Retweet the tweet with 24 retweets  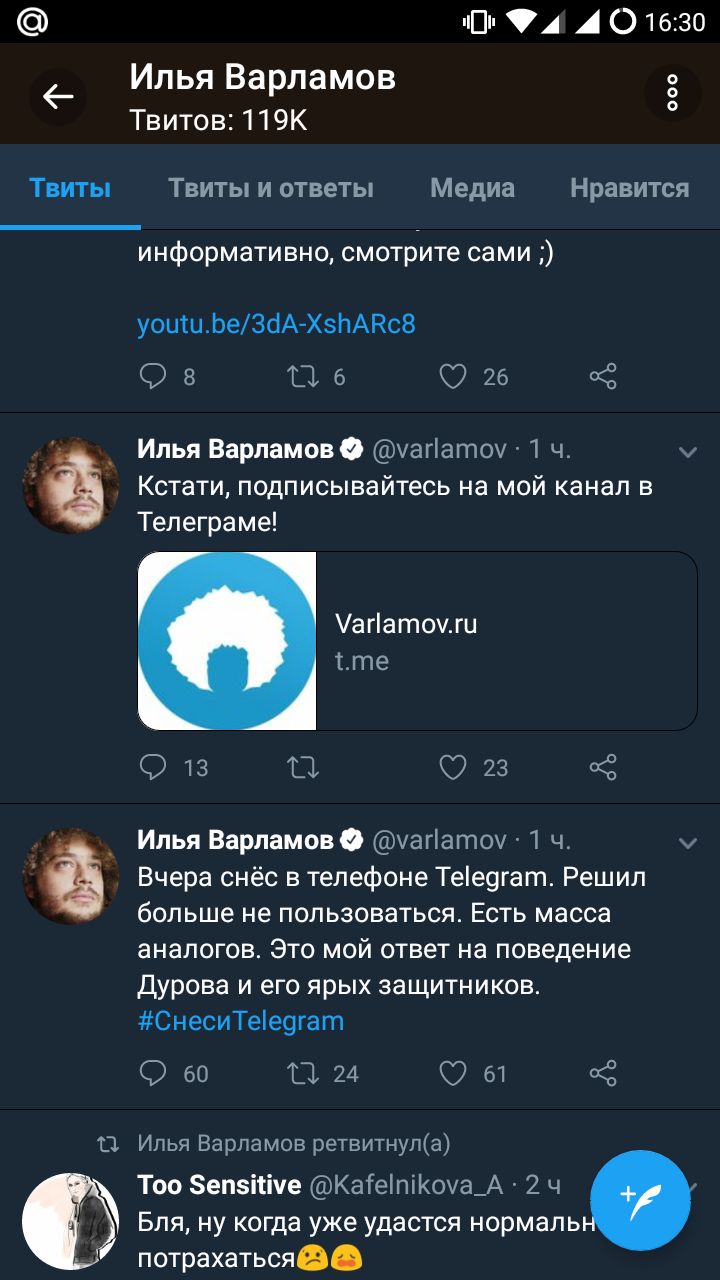(x=302, y=1073)
